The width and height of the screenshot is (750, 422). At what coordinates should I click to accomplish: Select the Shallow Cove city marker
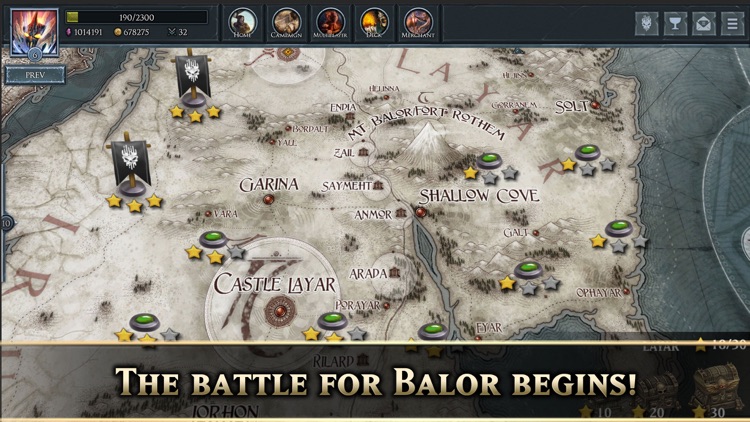pos(421,212)
